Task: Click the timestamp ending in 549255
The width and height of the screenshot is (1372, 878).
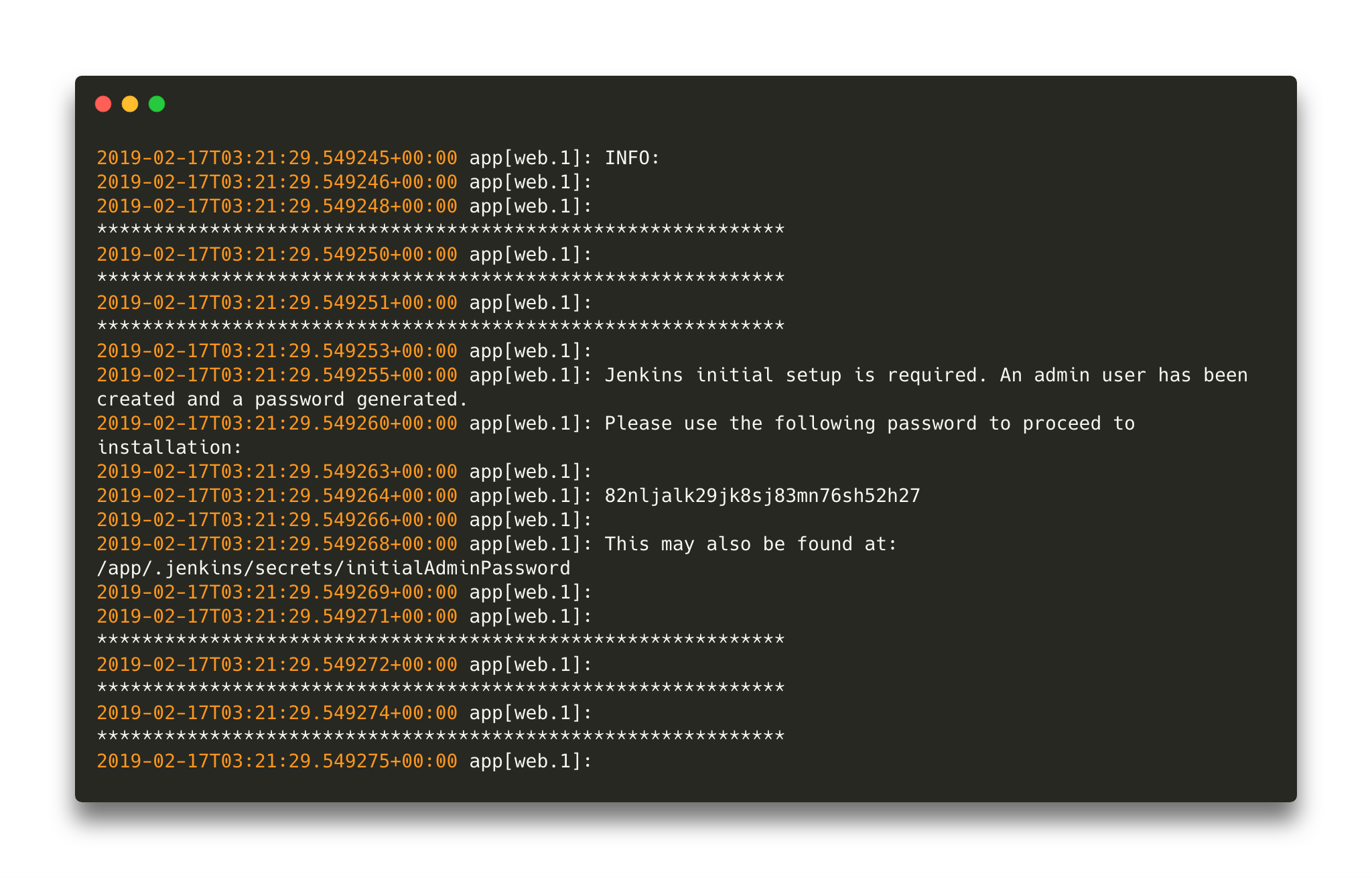Action: coord(277,375)
